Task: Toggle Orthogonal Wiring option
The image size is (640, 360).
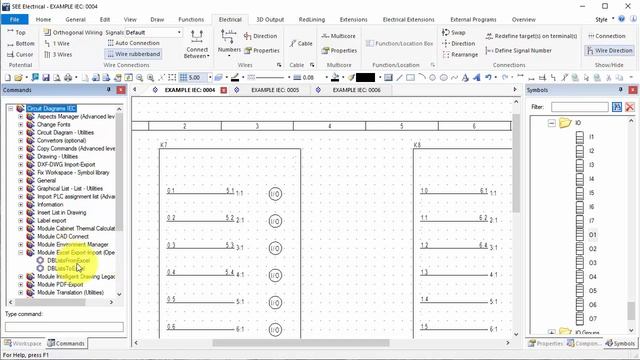Action: [x=73, y=32]
